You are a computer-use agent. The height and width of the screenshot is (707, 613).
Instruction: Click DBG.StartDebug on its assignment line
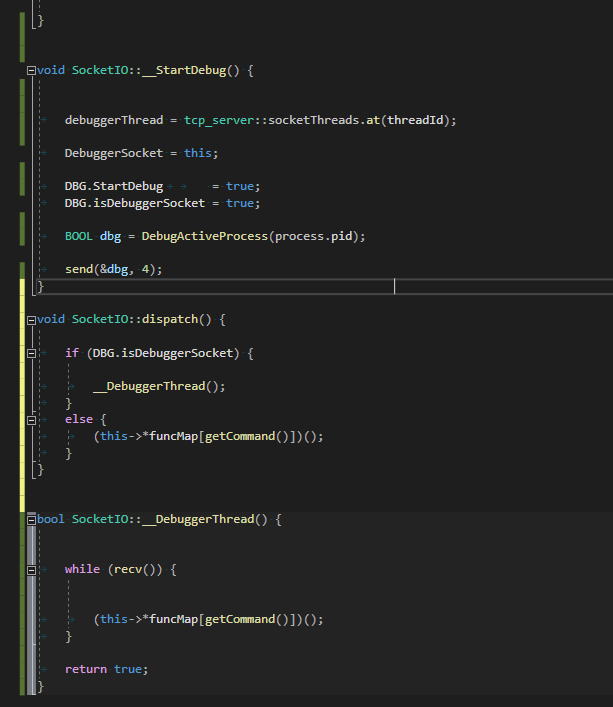point(113,186)
